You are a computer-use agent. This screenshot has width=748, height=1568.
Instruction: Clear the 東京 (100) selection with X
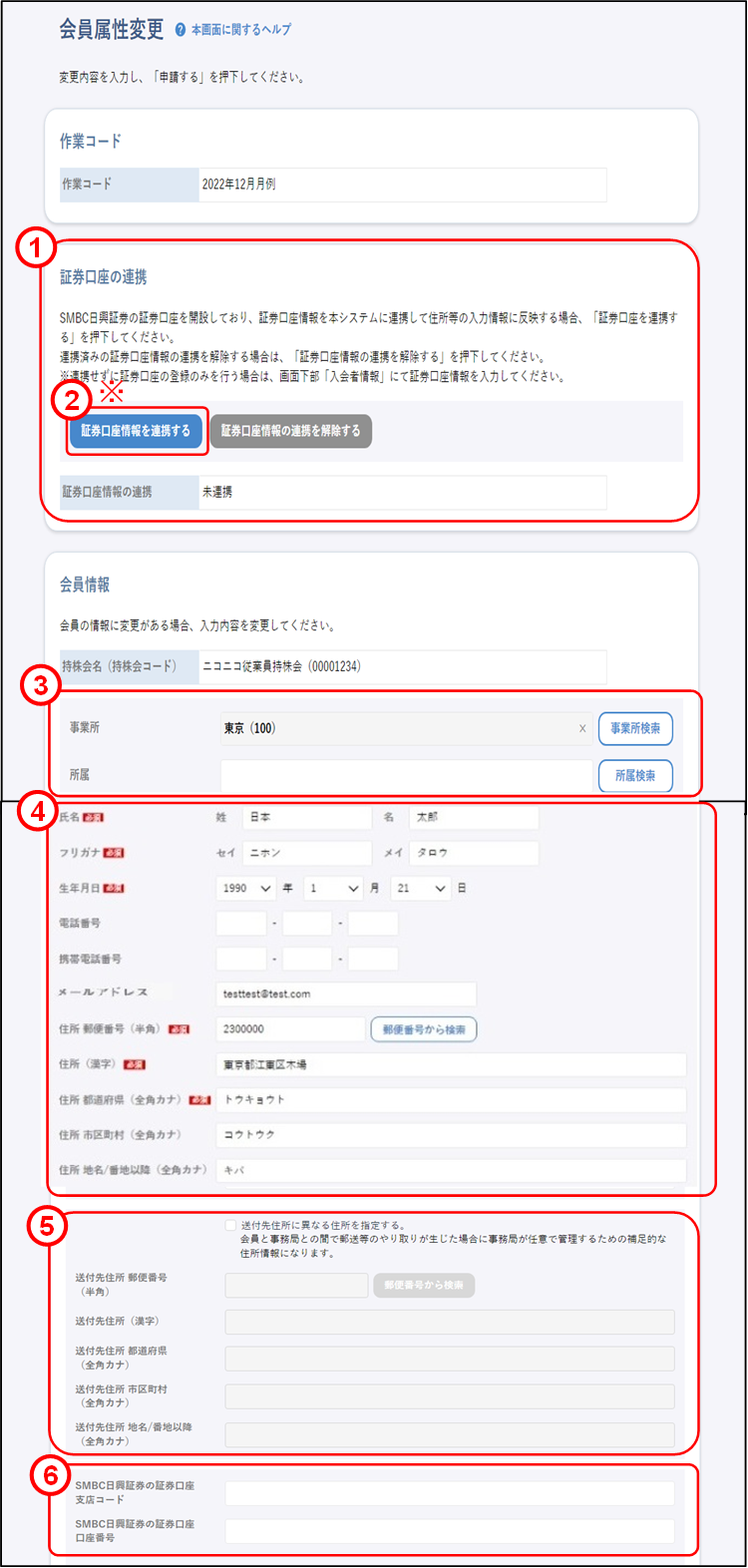(582, 729)
